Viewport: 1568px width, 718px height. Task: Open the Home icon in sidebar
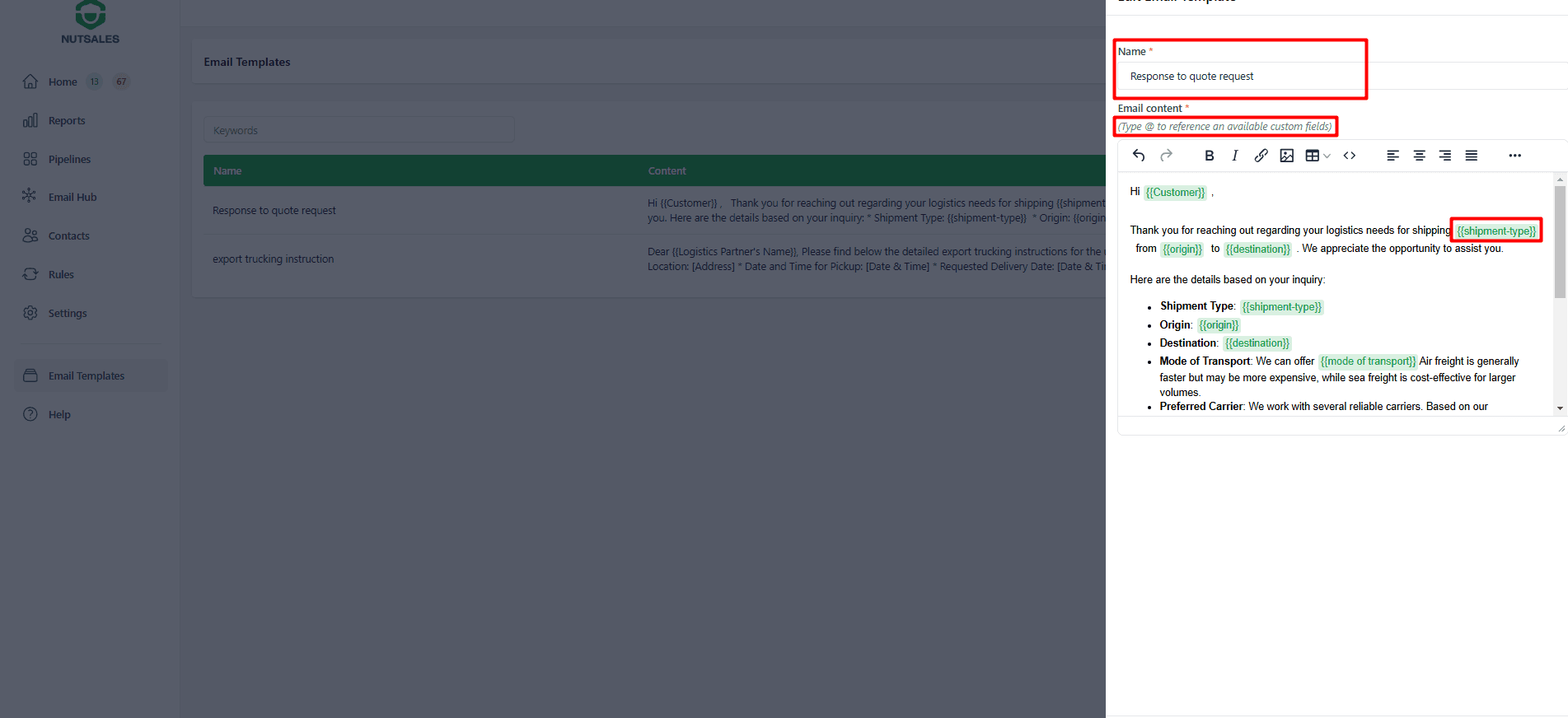(x=30, y=82)
